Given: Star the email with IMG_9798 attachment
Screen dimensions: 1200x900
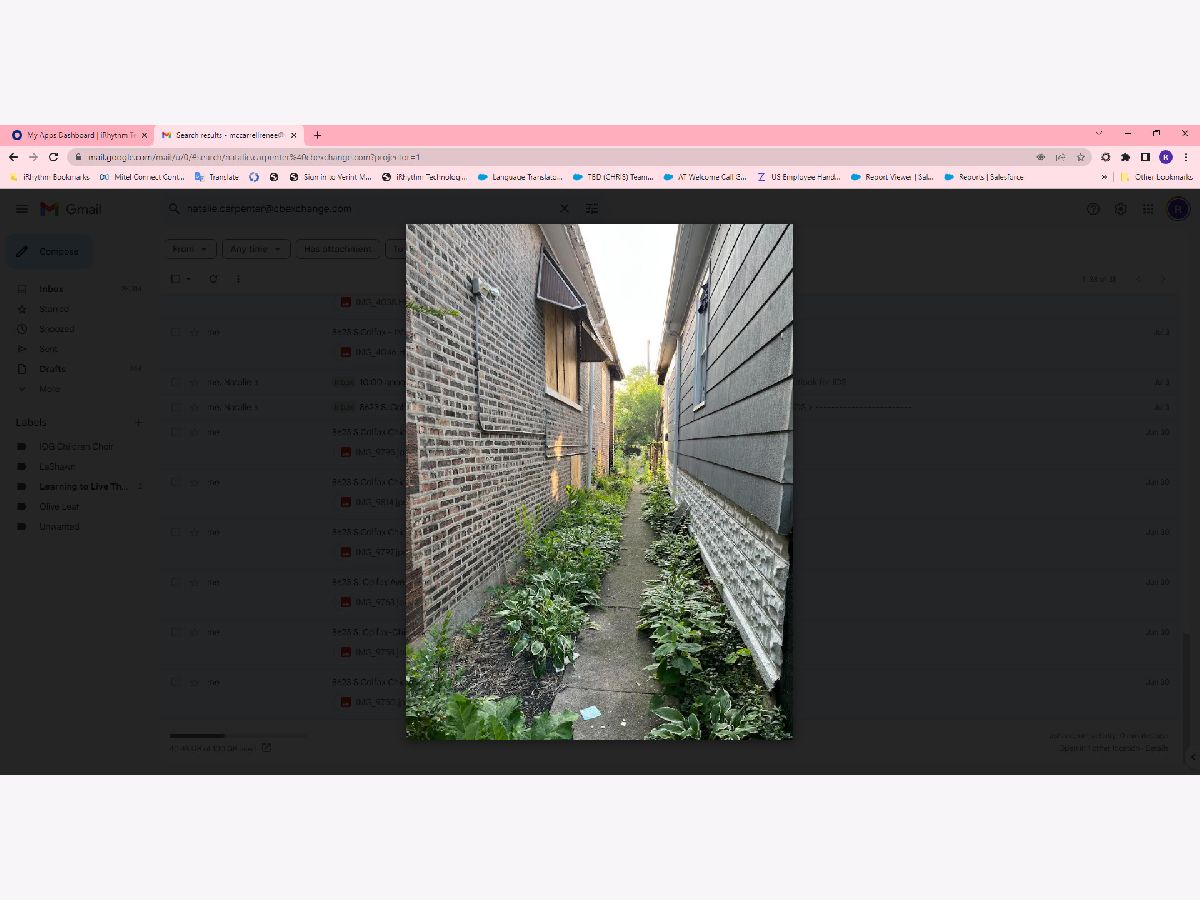Looking at the screenshot, I should pos(194,632).
